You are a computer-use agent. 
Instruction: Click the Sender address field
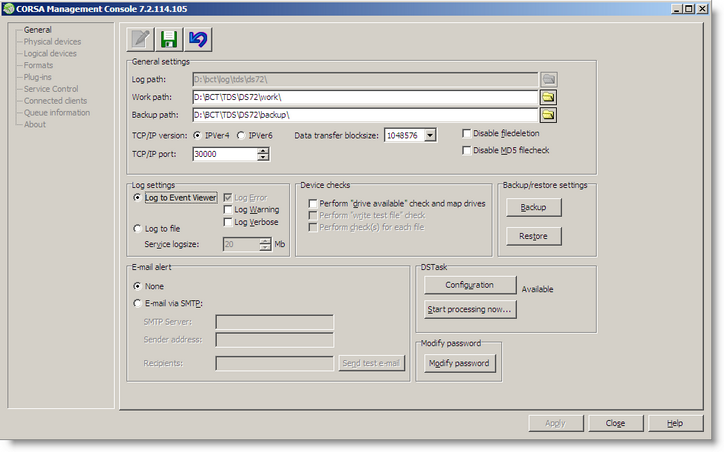(274, 340)
